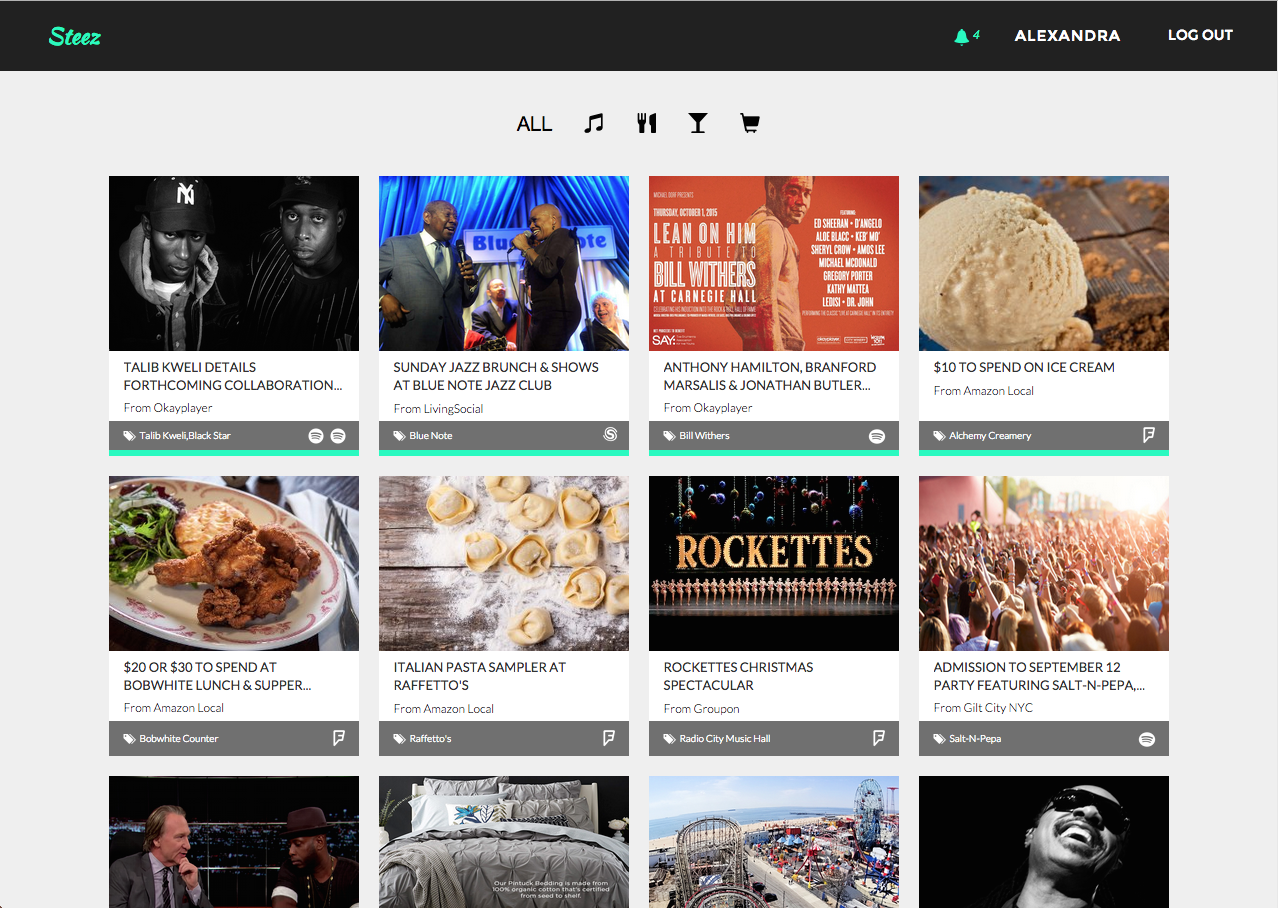
Task: Click tag icon beside Alchemy Creamery
Action: click(939, 436)
